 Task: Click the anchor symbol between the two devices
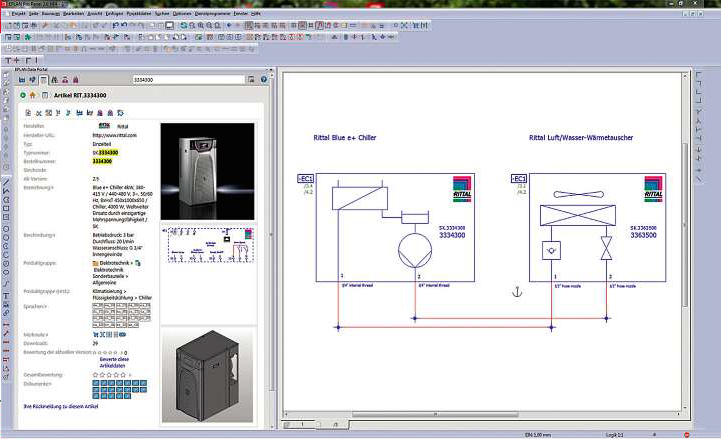coord(517,292)
